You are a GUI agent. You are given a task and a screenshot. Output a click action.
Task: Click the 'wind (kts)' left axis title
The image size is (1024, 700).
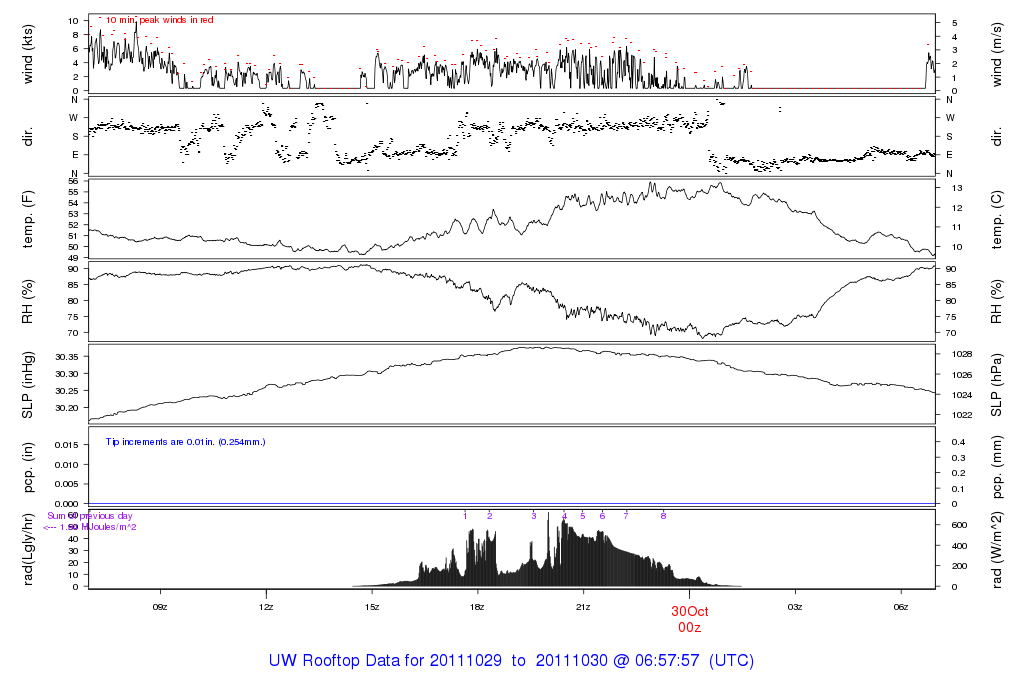(28, 52)
